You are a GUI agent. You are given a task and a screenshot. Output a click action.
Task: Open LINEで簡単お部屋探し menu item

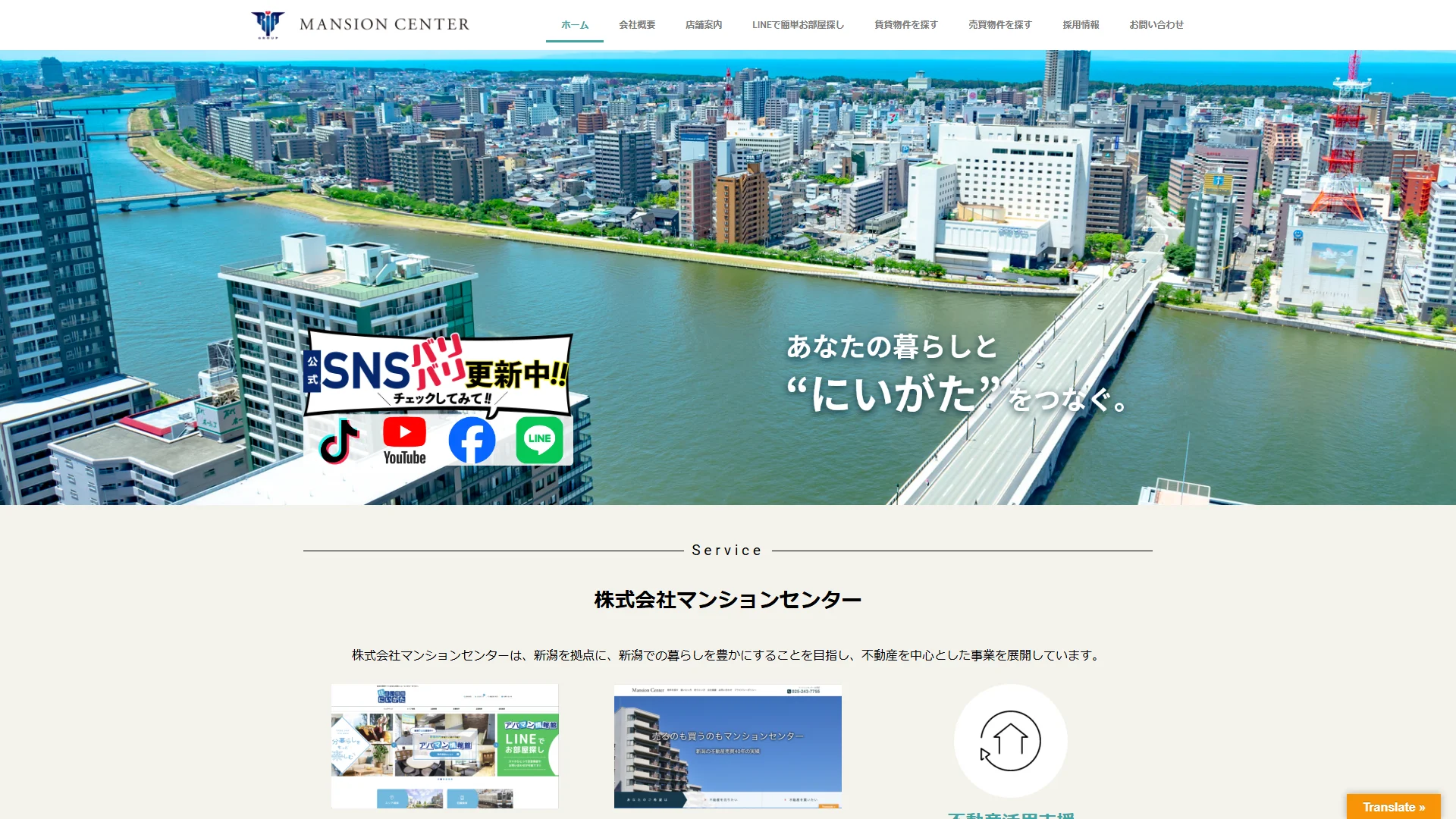click(798, 25)
